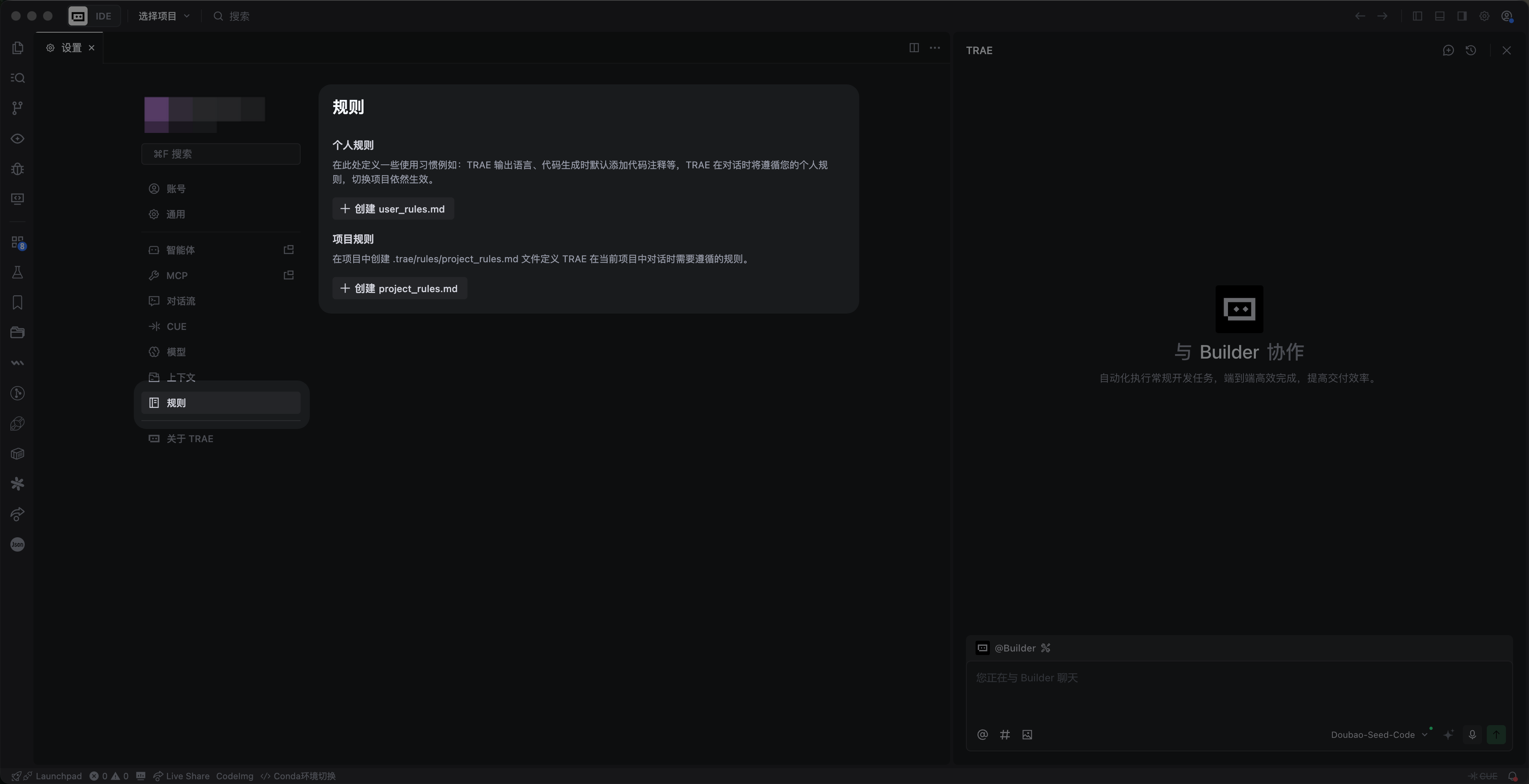Click the settings ⌘F 搜索 search field
Viewport: 1529px width, 784px height.
(x=221, y=154)
